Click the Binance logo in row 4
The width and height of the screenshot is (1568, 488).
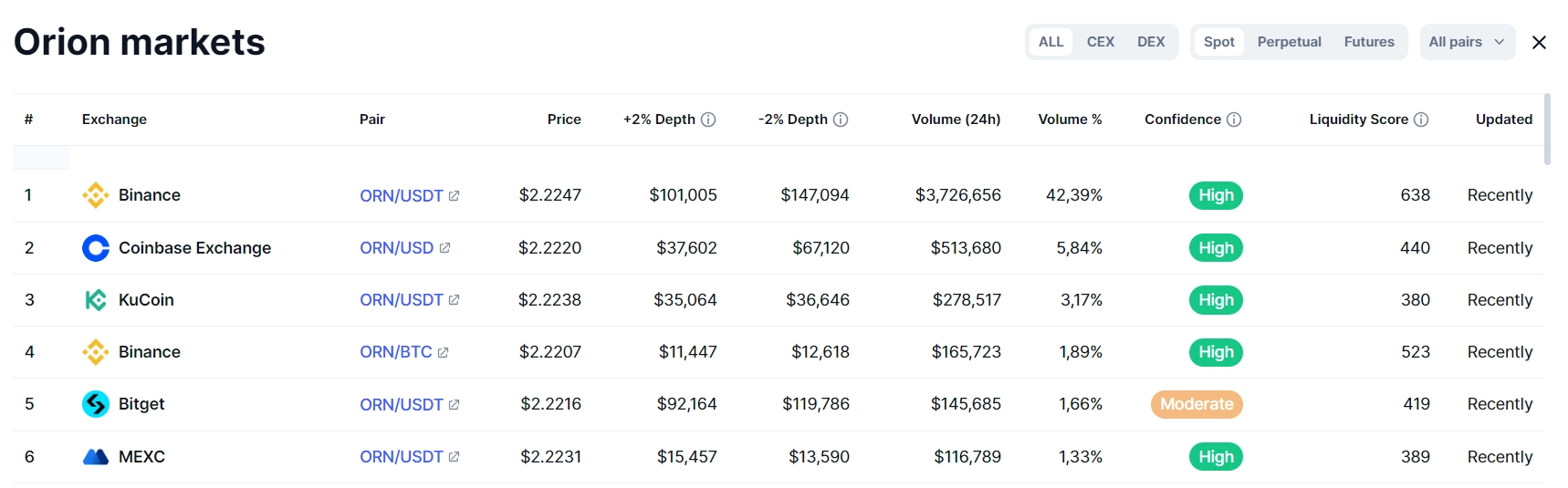coord(96,352)
